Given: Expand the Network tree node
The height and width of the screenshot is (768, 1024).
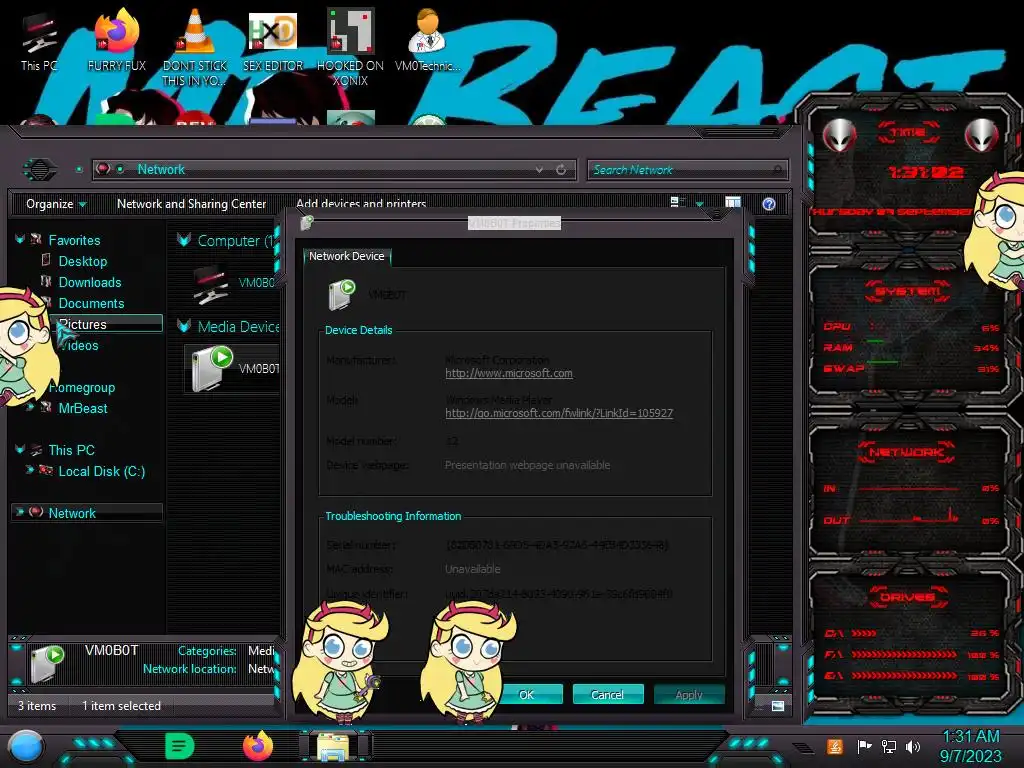Looking at the screenshot, I should (x=20, y=512).
